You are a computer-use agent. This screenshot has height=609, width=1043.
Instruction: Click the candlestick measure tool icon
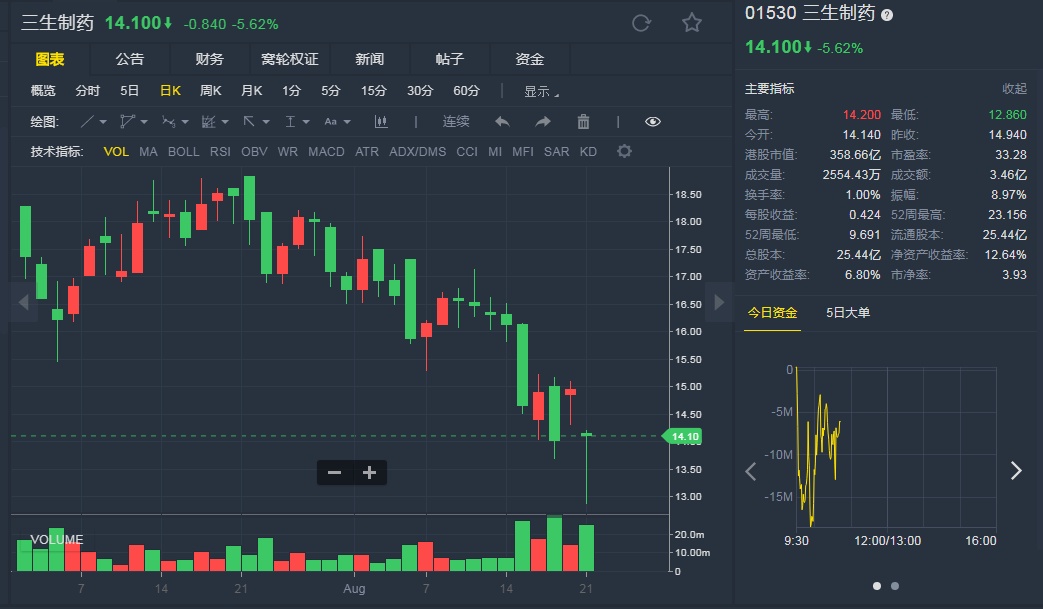coord(381,122)
